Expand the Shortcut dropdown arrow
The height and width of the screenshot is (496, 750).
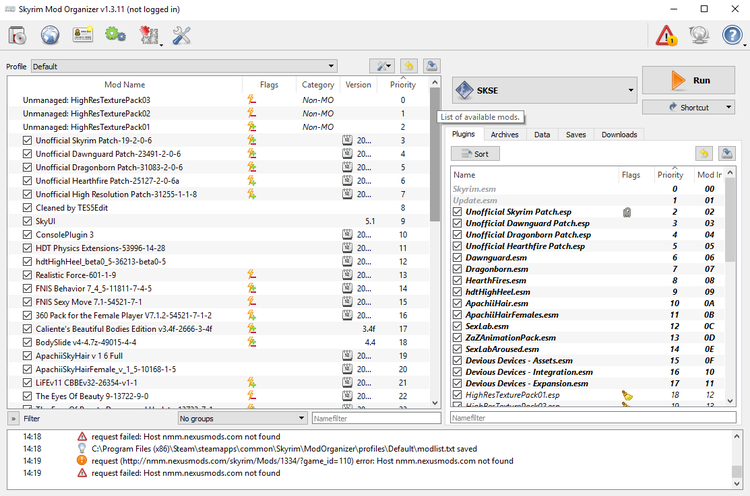[728, 107]
